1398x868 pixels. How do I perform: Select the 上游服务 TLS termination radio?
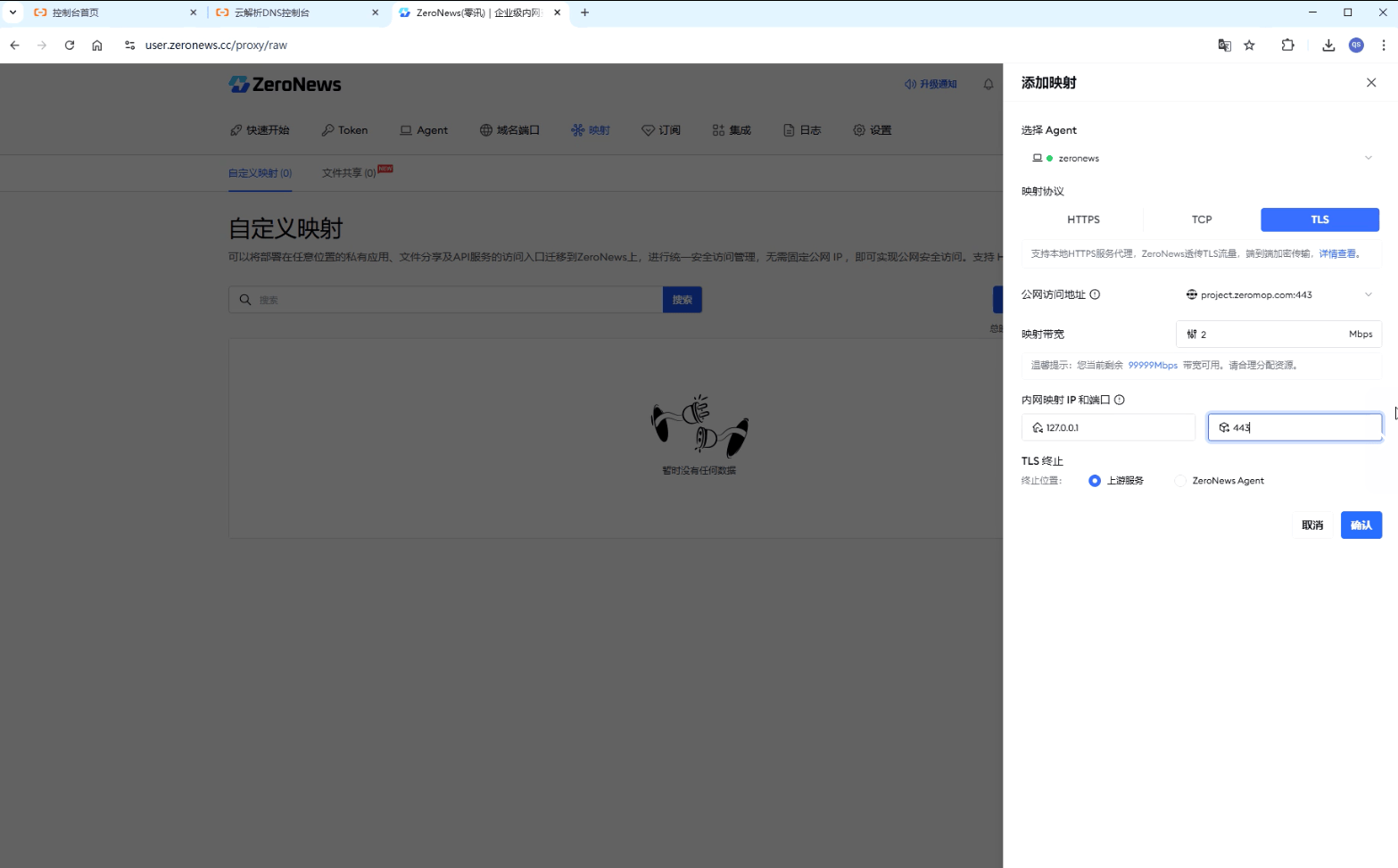point(1095,481)
